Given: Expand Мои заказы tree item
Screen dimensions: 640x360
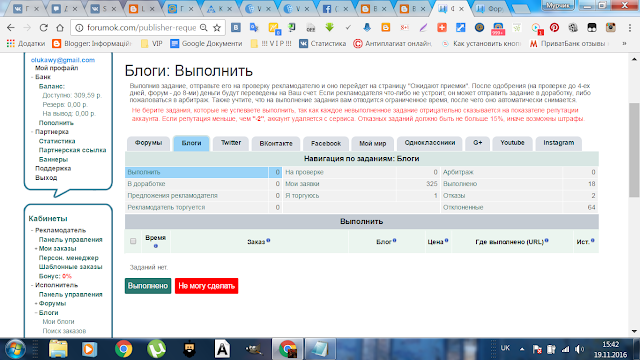Looking at the screenshot, I should [36, 249].
